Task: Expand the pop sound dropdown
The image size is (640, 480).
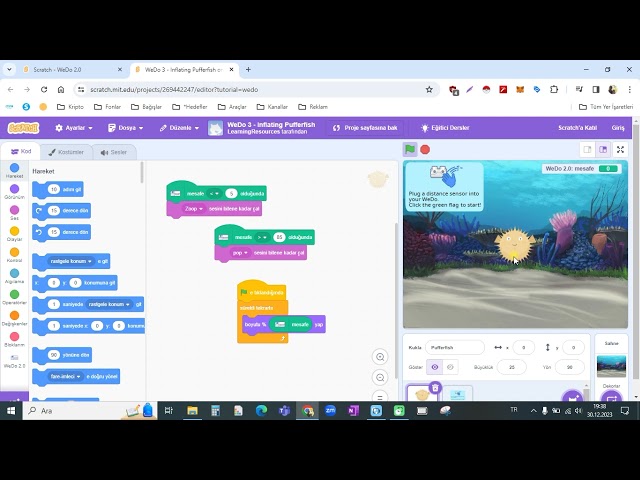Action: click(x=240, y=253)
